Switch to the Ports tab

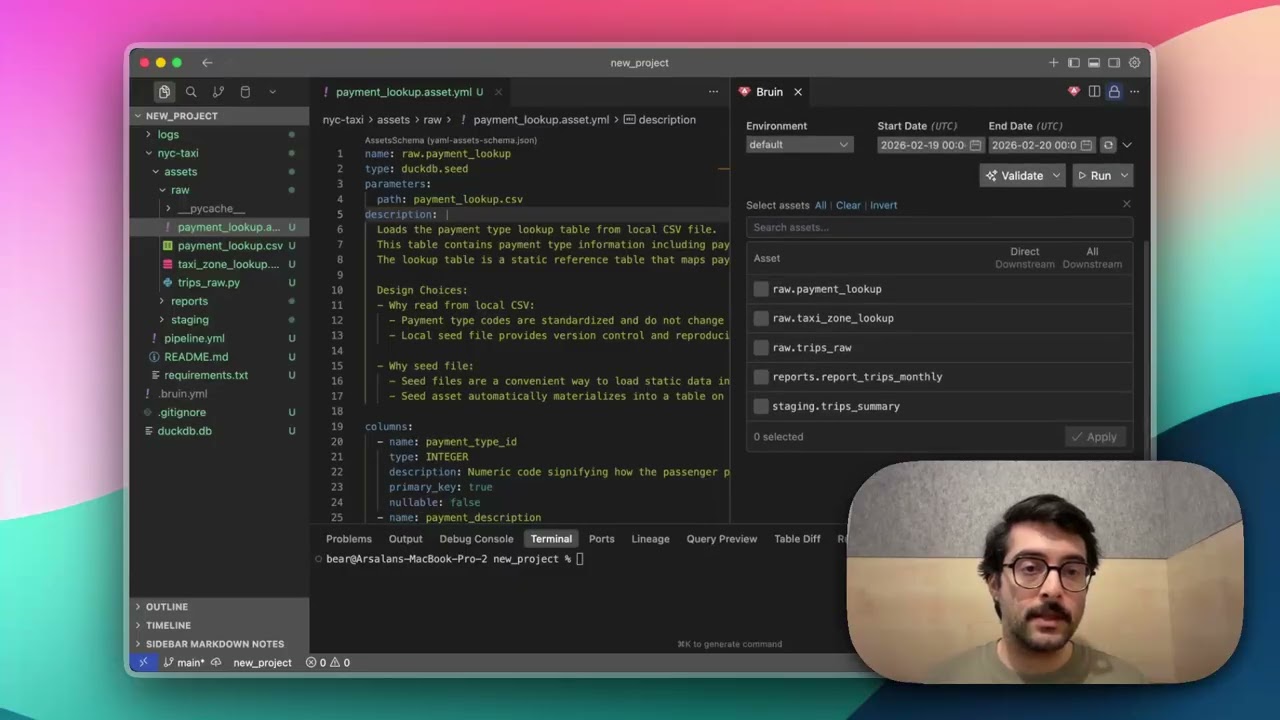602,539
